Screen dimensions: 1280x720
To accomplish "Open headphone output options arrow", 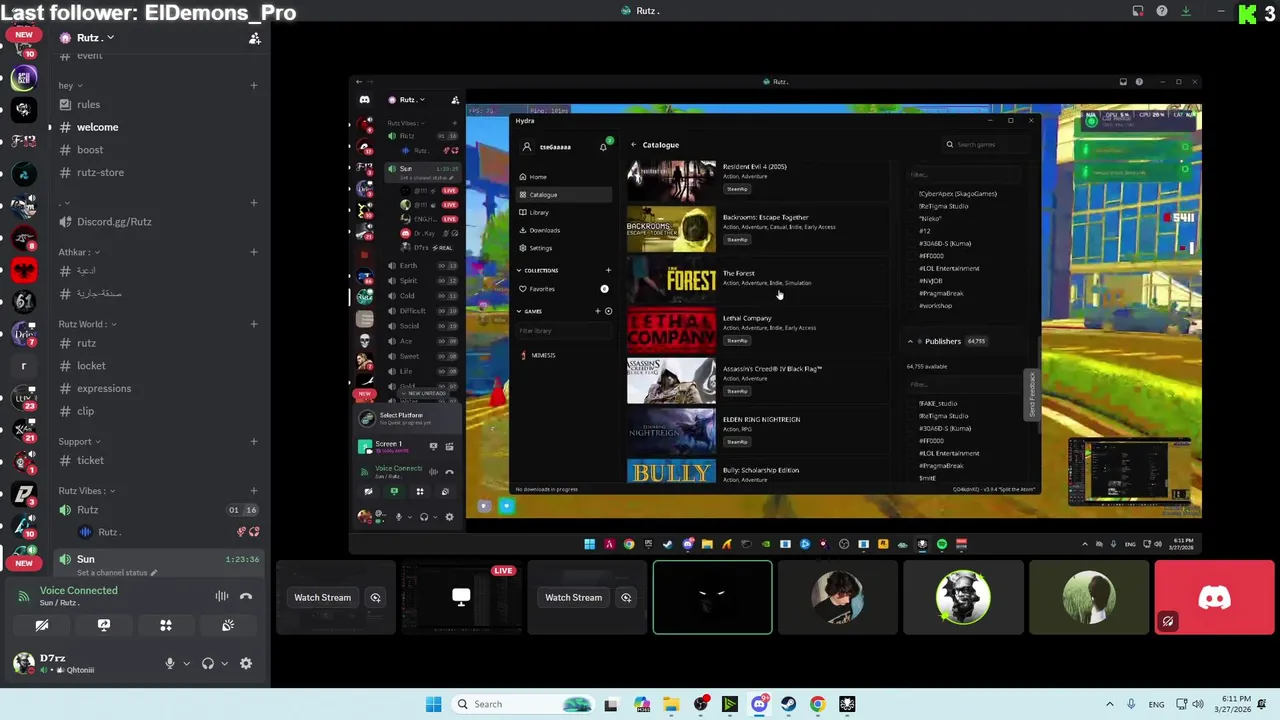I will (x=224, y=663).
